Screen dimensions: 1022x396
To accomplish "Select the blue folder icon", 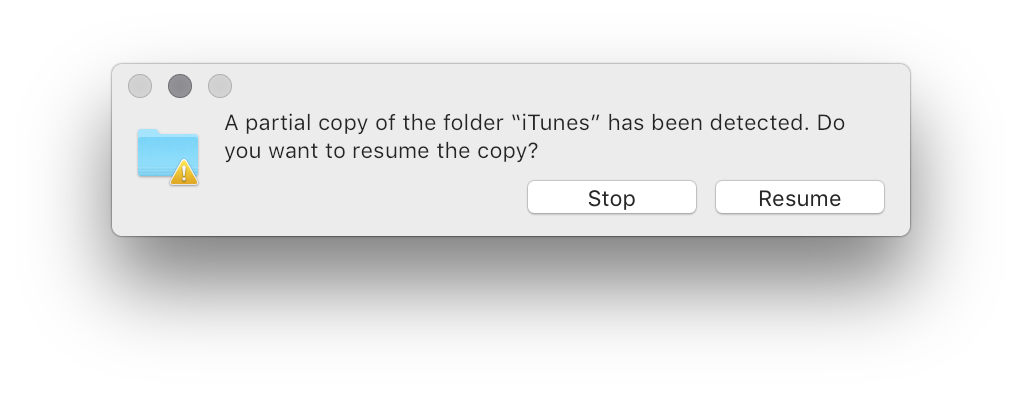I will (x=168, y=156).
